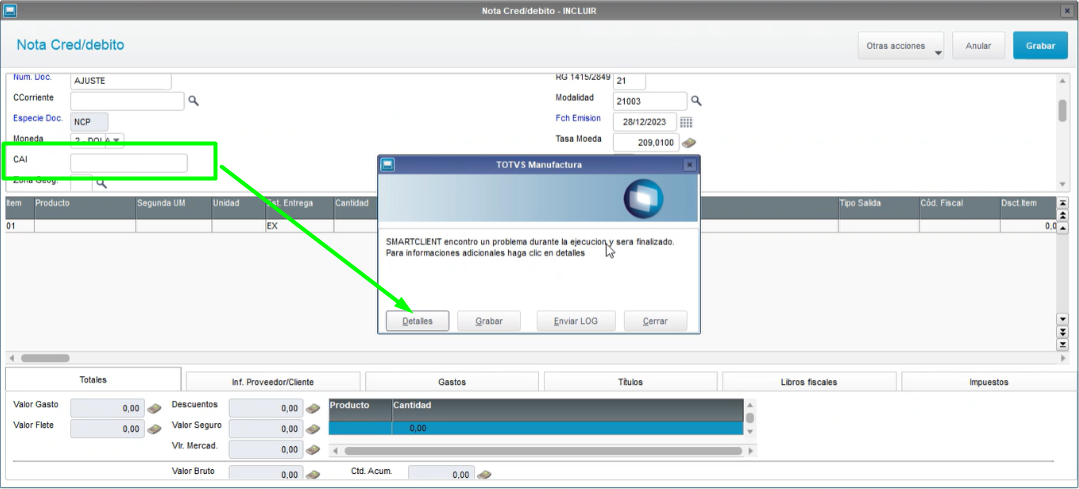Click the Modalidad field showing 21003
Screen dimensions: 1079x489
650,101
